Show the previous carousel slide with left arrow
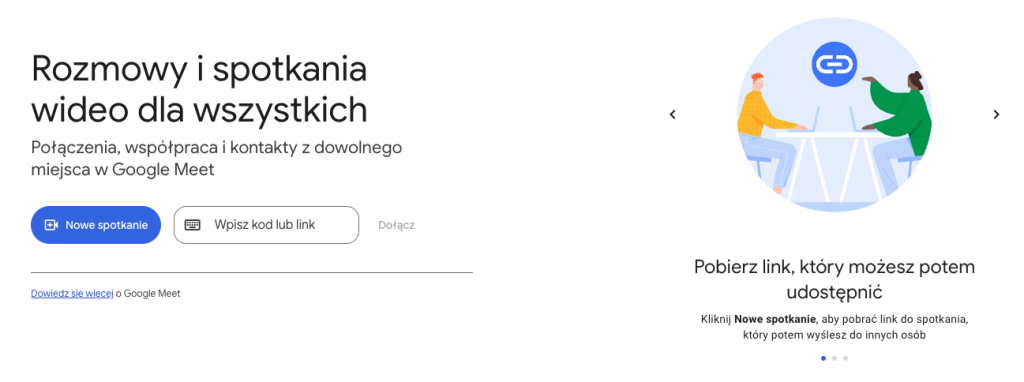The width and height of the screenshot is (1024, 382). [x=673, y=114]
